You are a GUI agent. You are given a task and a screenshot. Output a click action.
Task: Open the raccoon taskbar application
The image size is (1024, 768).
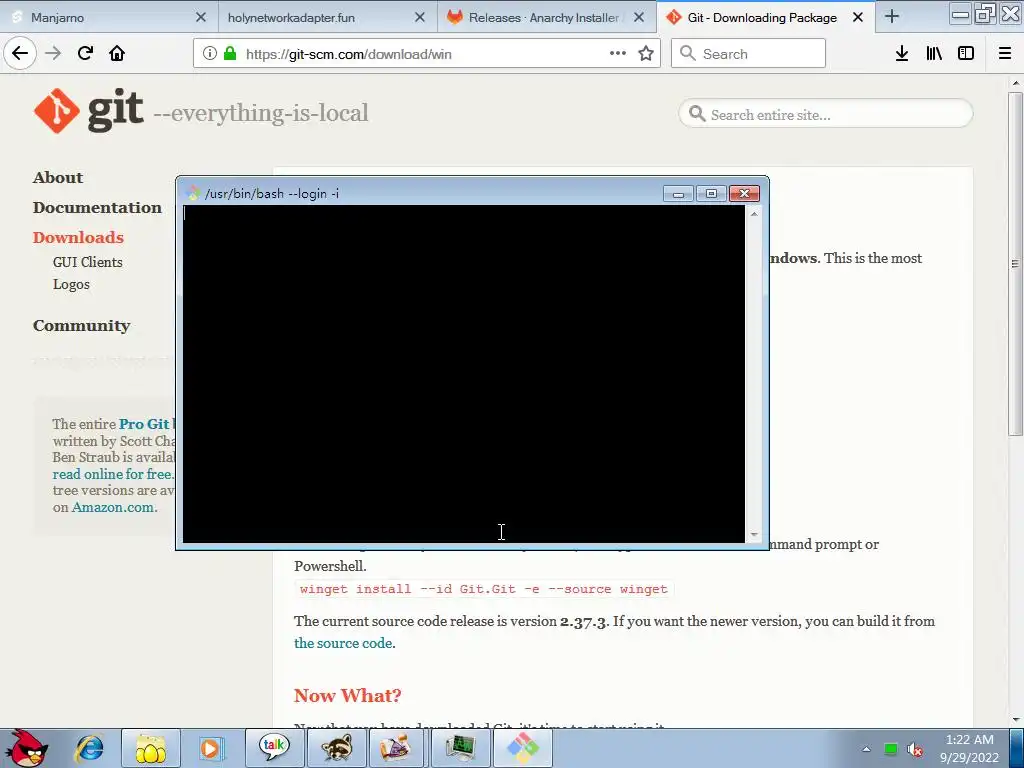coord(336,748)
